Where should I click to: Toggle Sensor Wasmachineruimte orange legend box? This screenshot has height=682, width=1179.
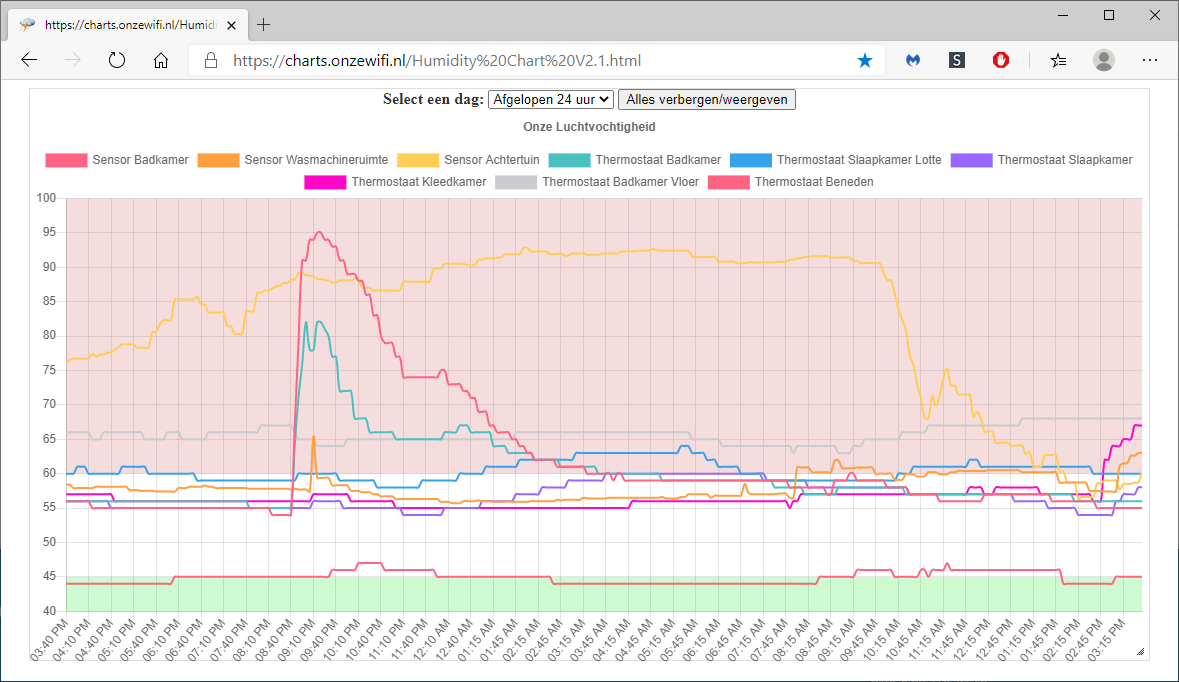(x=218, y=160)
